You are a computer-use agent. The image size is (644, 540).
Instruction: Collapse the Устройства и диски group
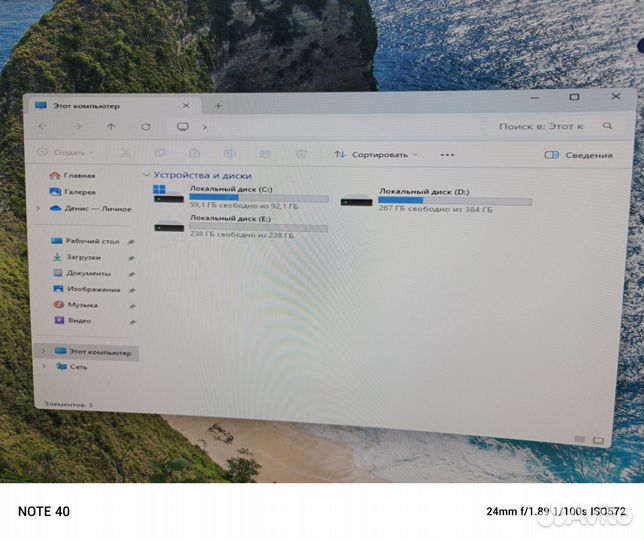point(146,175)
